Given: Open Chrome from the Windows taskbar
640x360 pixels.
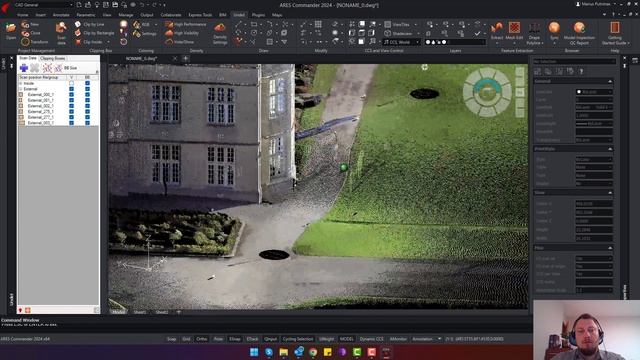Looking at the screenshot, I should pos(313,352).
